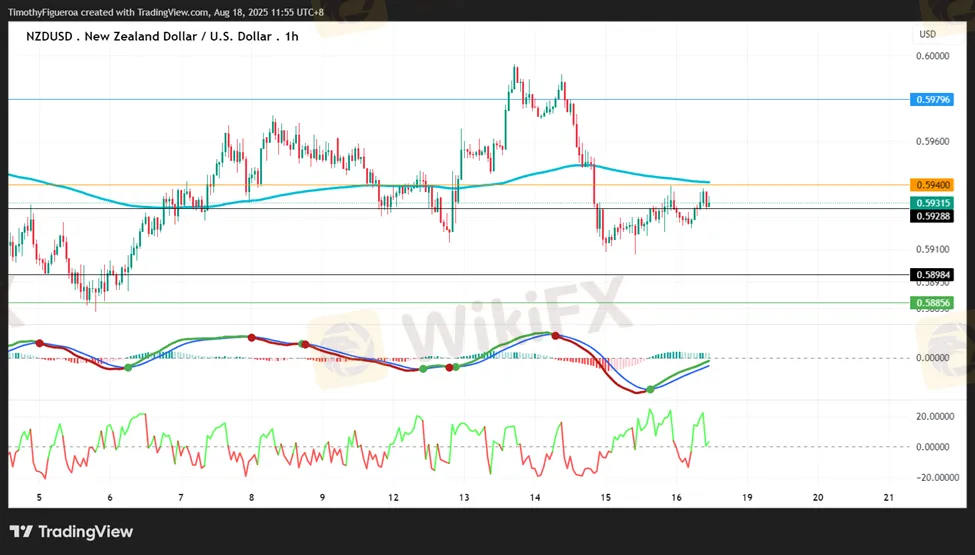Click the 0.60000 price axis value
The image size is (975, 555).
click(x=931, y=56)
